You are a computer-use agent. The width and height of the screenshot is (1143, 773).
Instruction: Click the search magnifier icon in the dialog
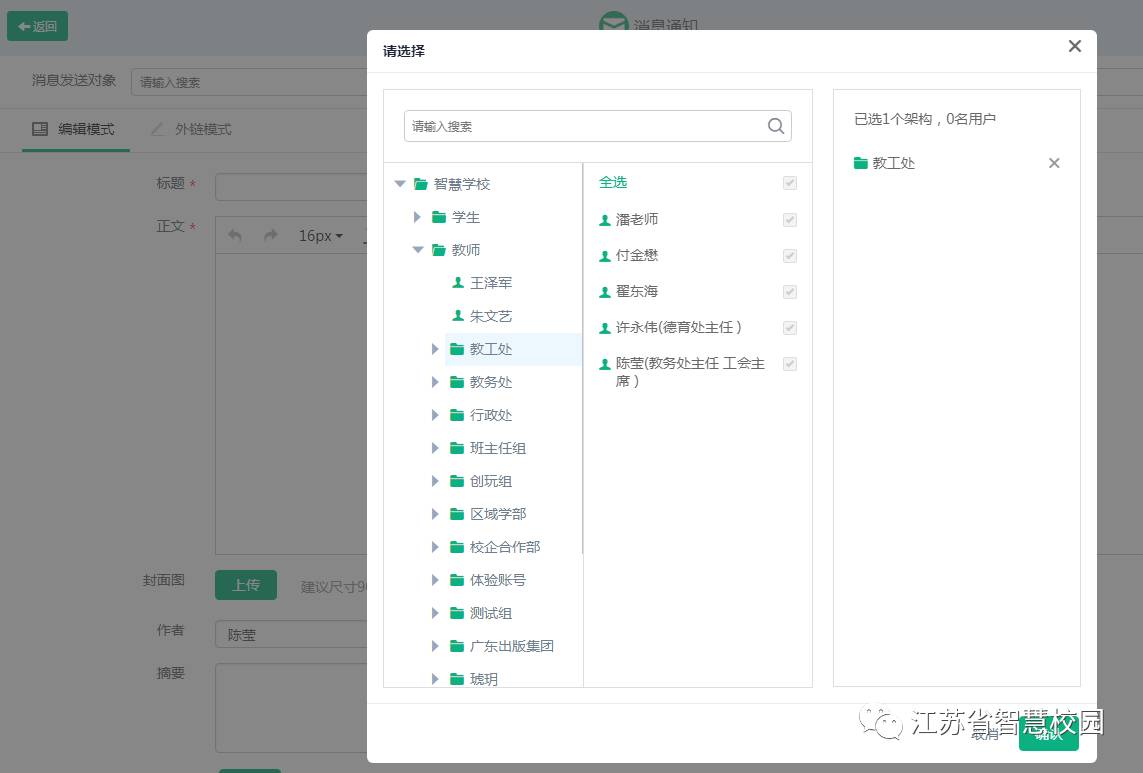pos(776,126)
